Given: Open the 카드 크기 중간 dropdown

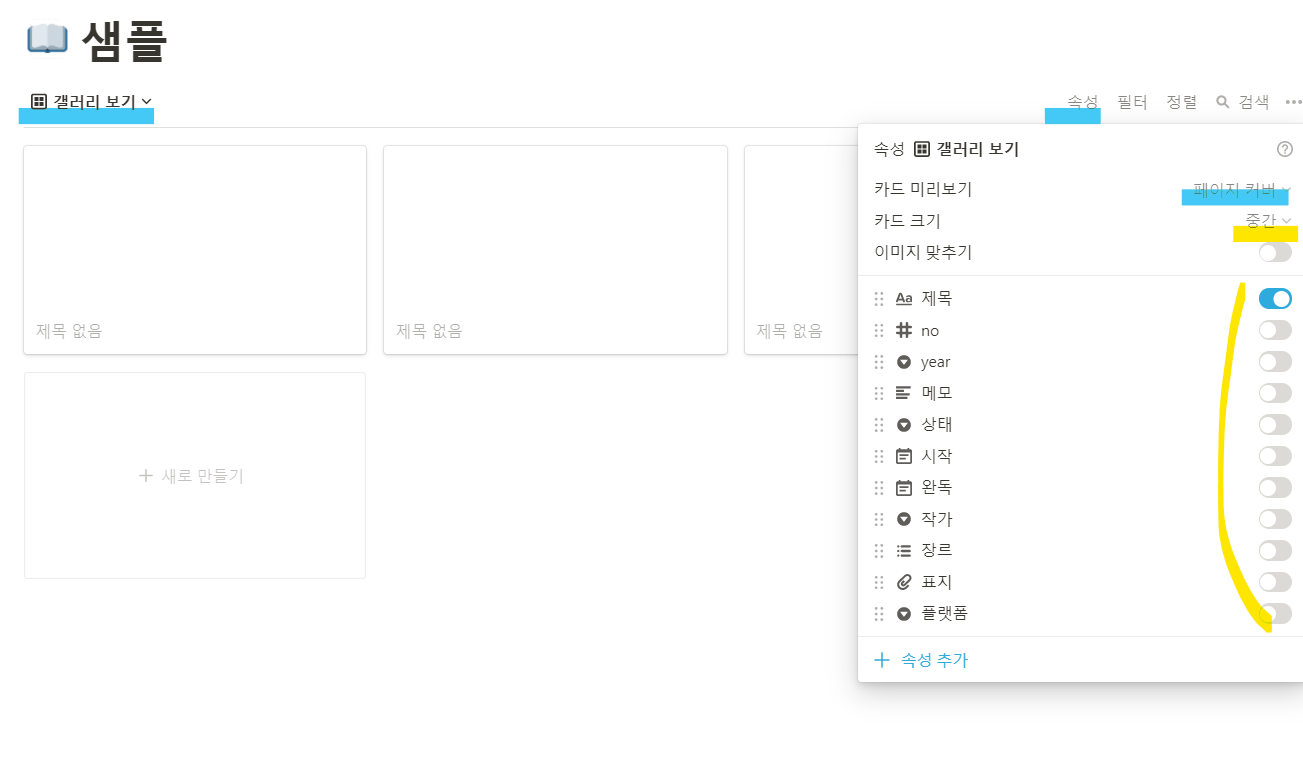Looking at the screenshot, I should coord(1266,220).
